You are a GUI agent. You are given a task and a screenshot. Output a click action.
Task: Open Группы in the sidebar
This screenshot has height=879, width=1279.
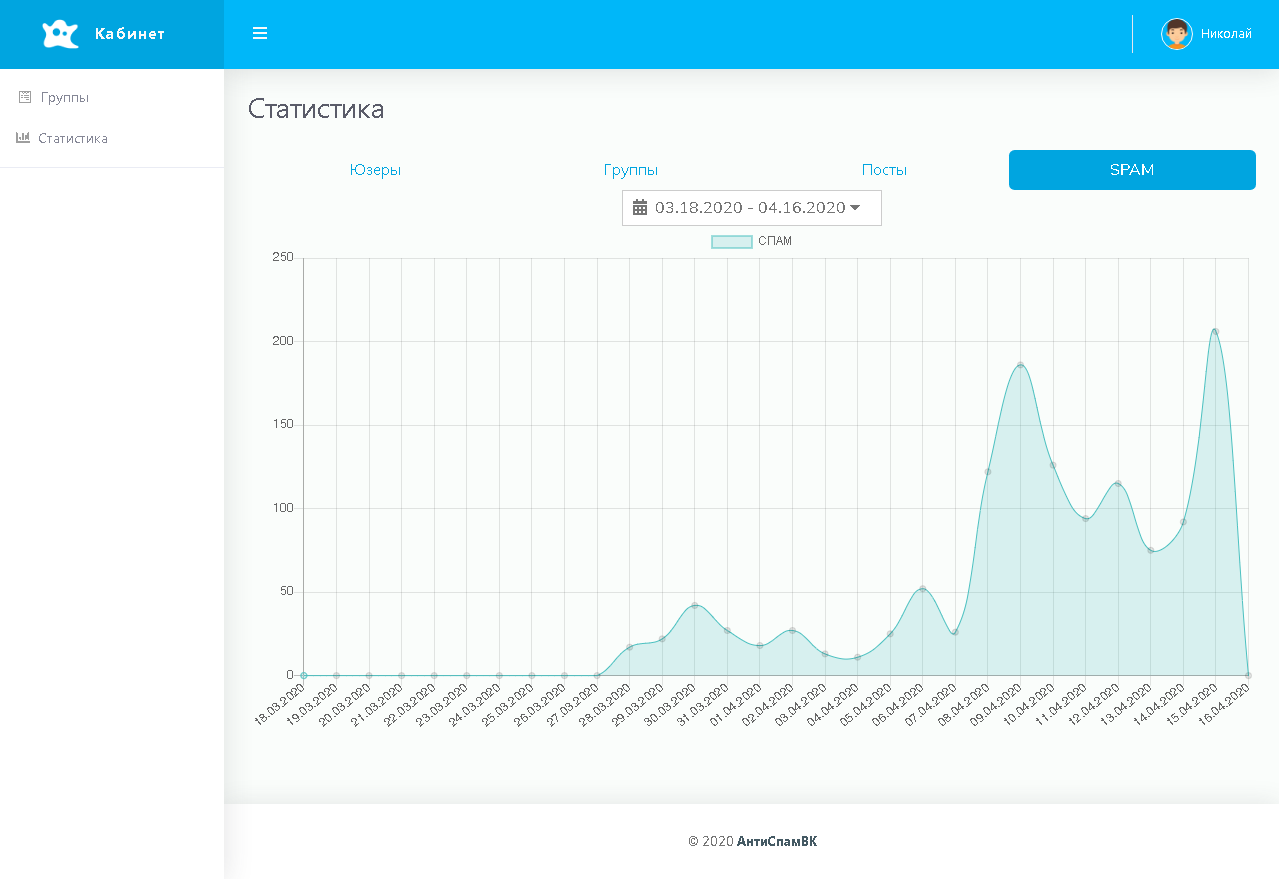[x=65, y=97]
